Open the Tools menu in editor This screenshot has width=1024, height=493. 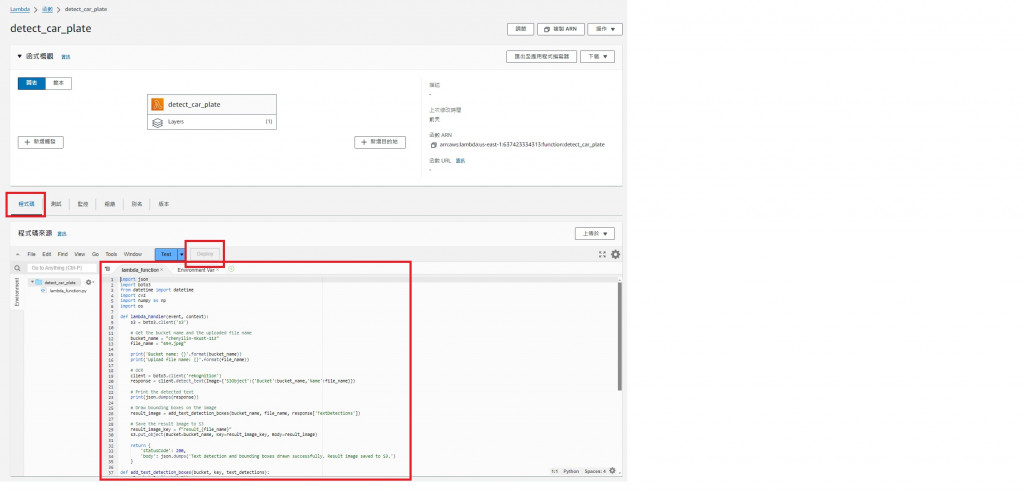pyautogui.click(x=112, y=254)
